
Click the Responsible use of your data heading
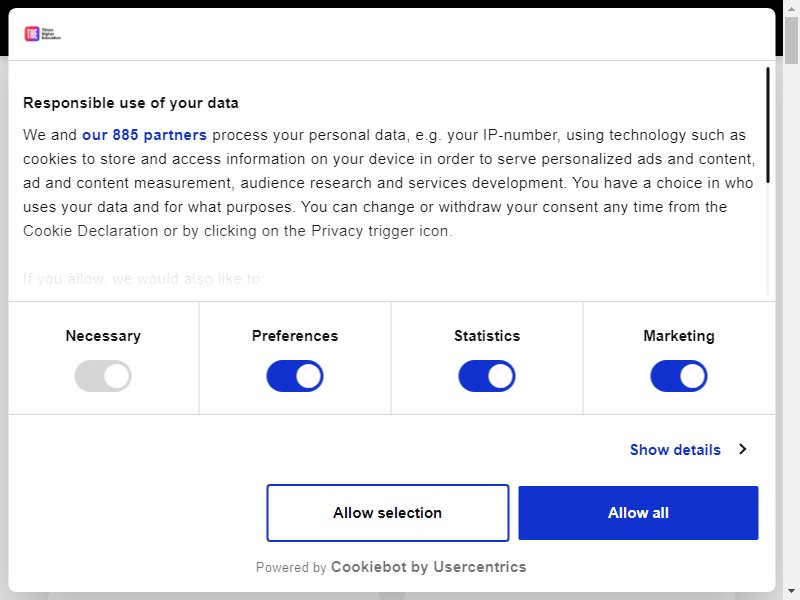point(131,103)
